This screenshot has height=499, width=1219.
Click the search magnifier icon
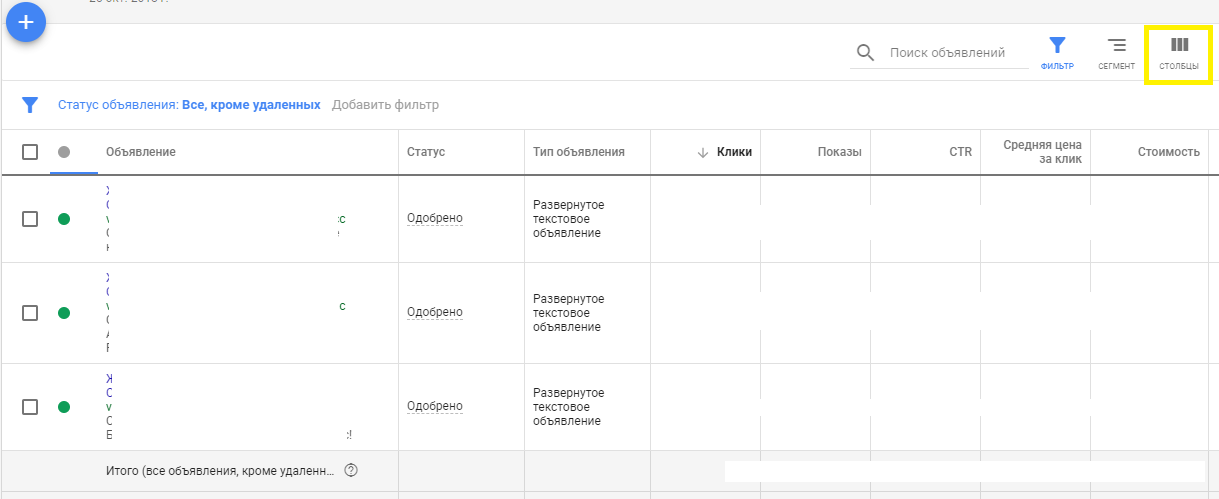click(x=866, y=53)
